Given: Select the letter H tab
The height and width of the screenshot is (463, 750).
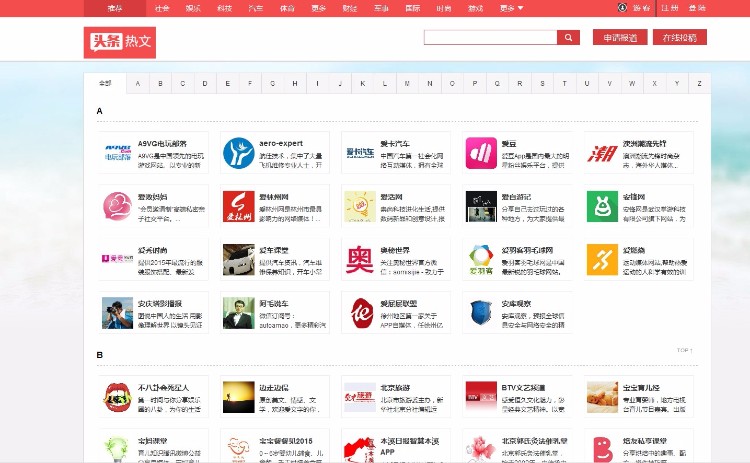Looking at the screenshot, I should click(295, 83).
